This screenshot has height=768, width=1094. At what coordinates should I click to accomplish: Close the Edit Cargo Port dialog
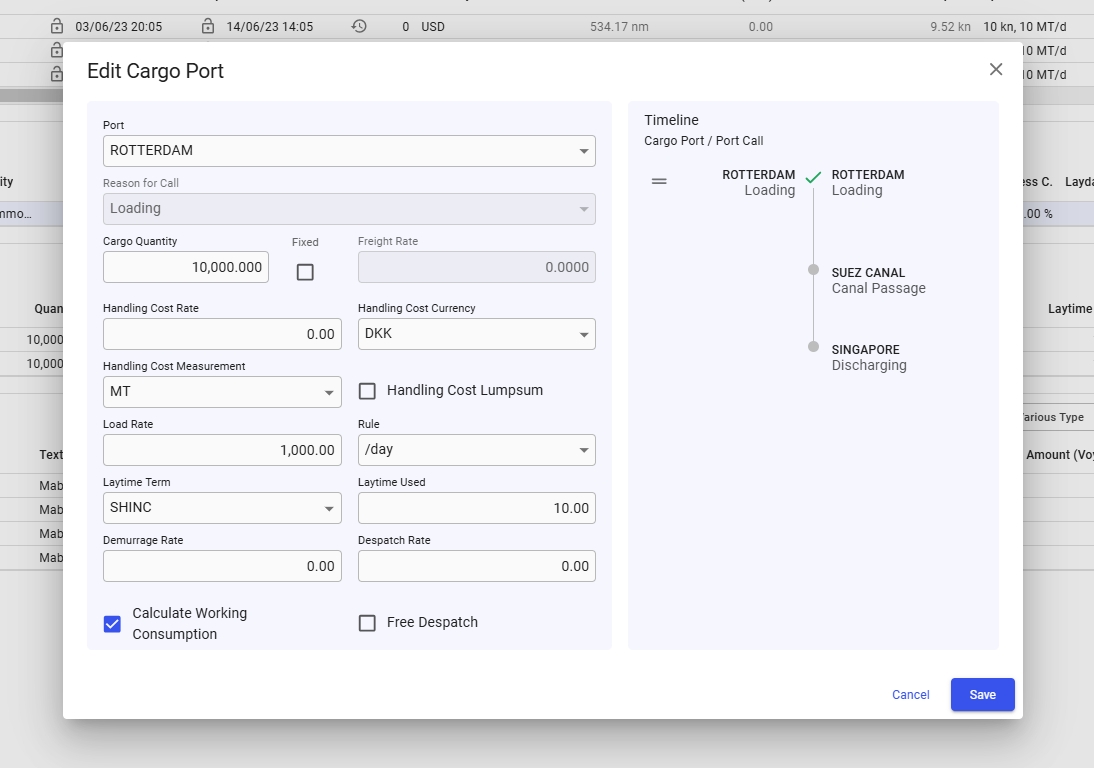(996, 69)
